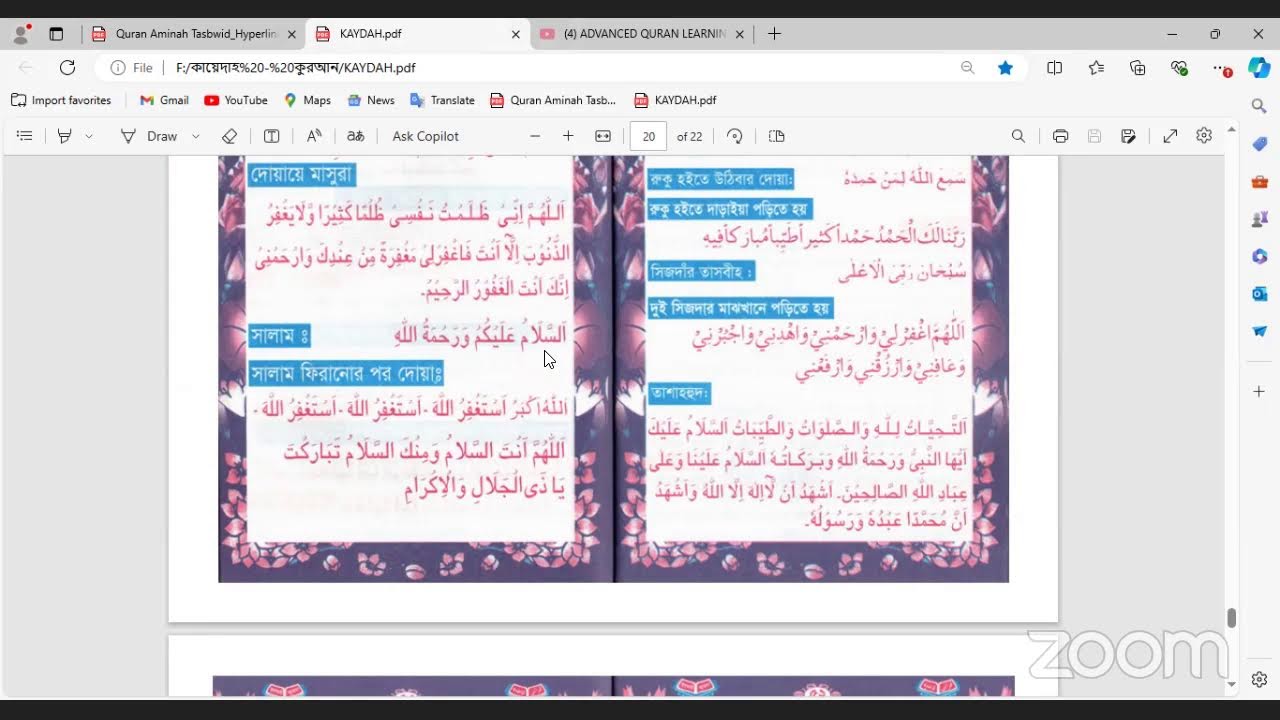Open the sidebar Microsoft 365 icon

point(1260,256)
